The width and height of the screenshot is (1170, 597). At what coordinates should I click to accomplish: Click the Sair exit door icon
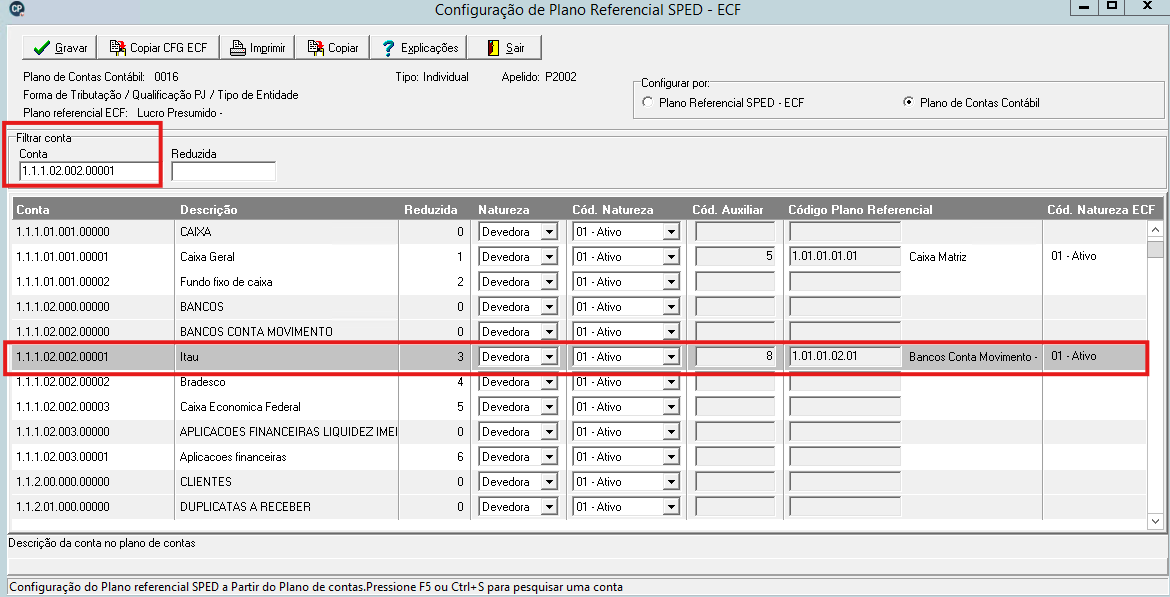pyautogui.click(x=493, y=48)
